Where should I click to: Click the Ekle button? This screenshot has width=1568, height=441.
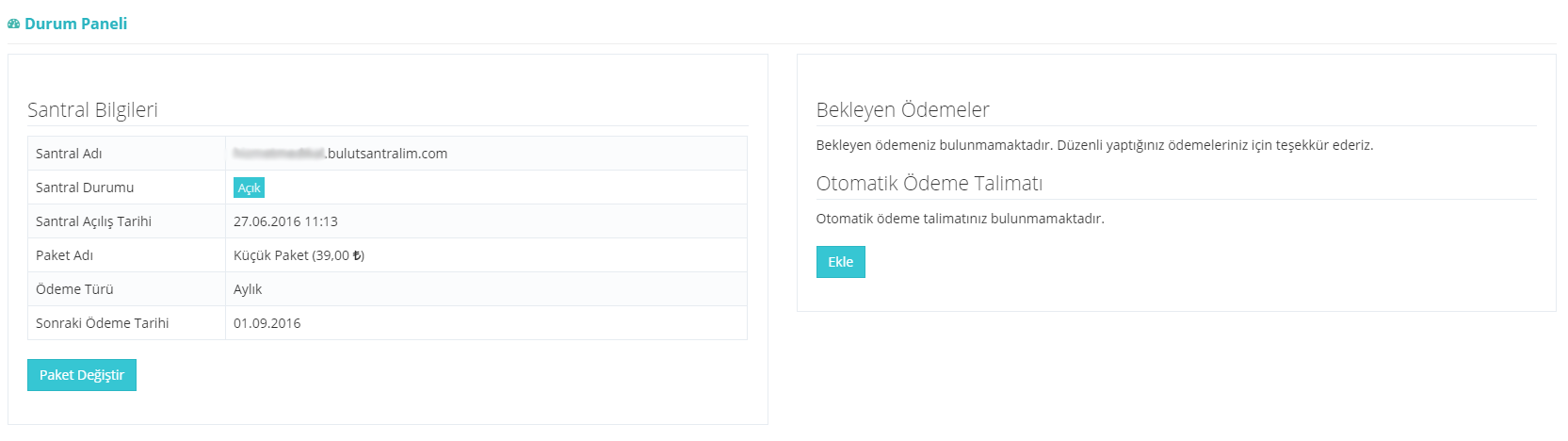840,262
